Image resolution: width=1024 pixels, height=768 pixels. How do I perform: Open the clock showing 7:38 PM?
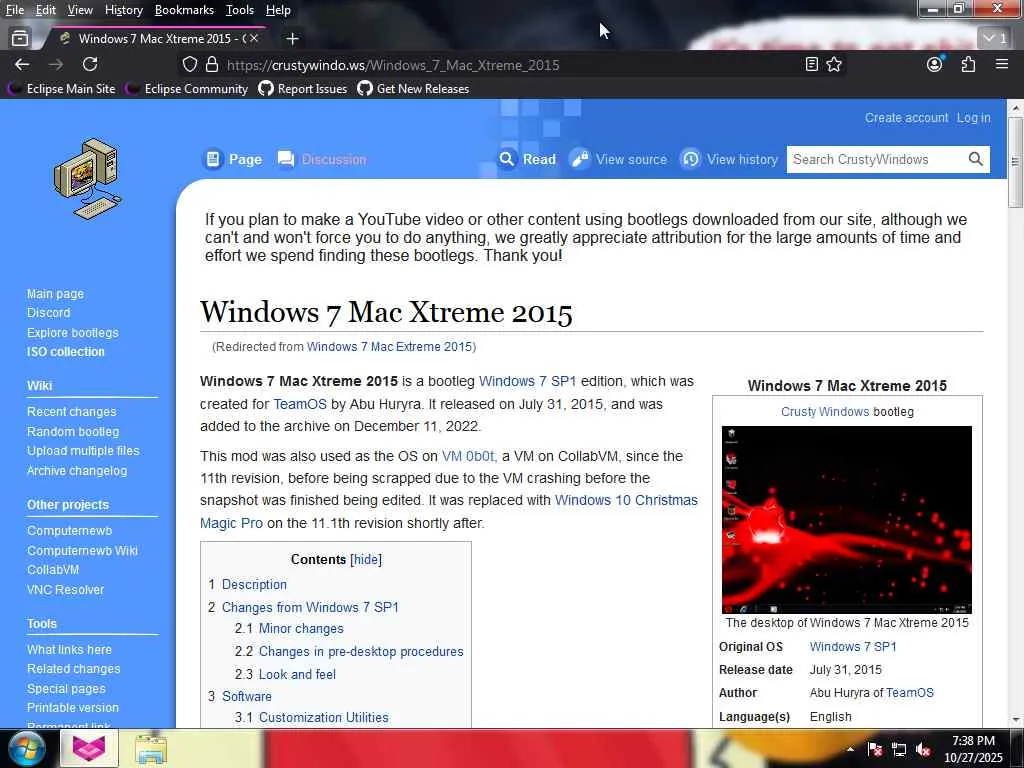tap(973, 749)
